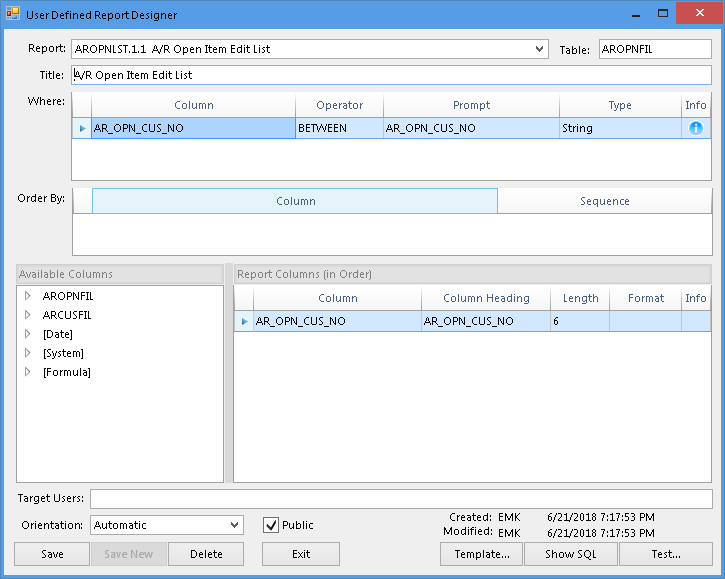Click the blue Info icon in Where row
Screen dimensions: 725x579
[695, 128]
